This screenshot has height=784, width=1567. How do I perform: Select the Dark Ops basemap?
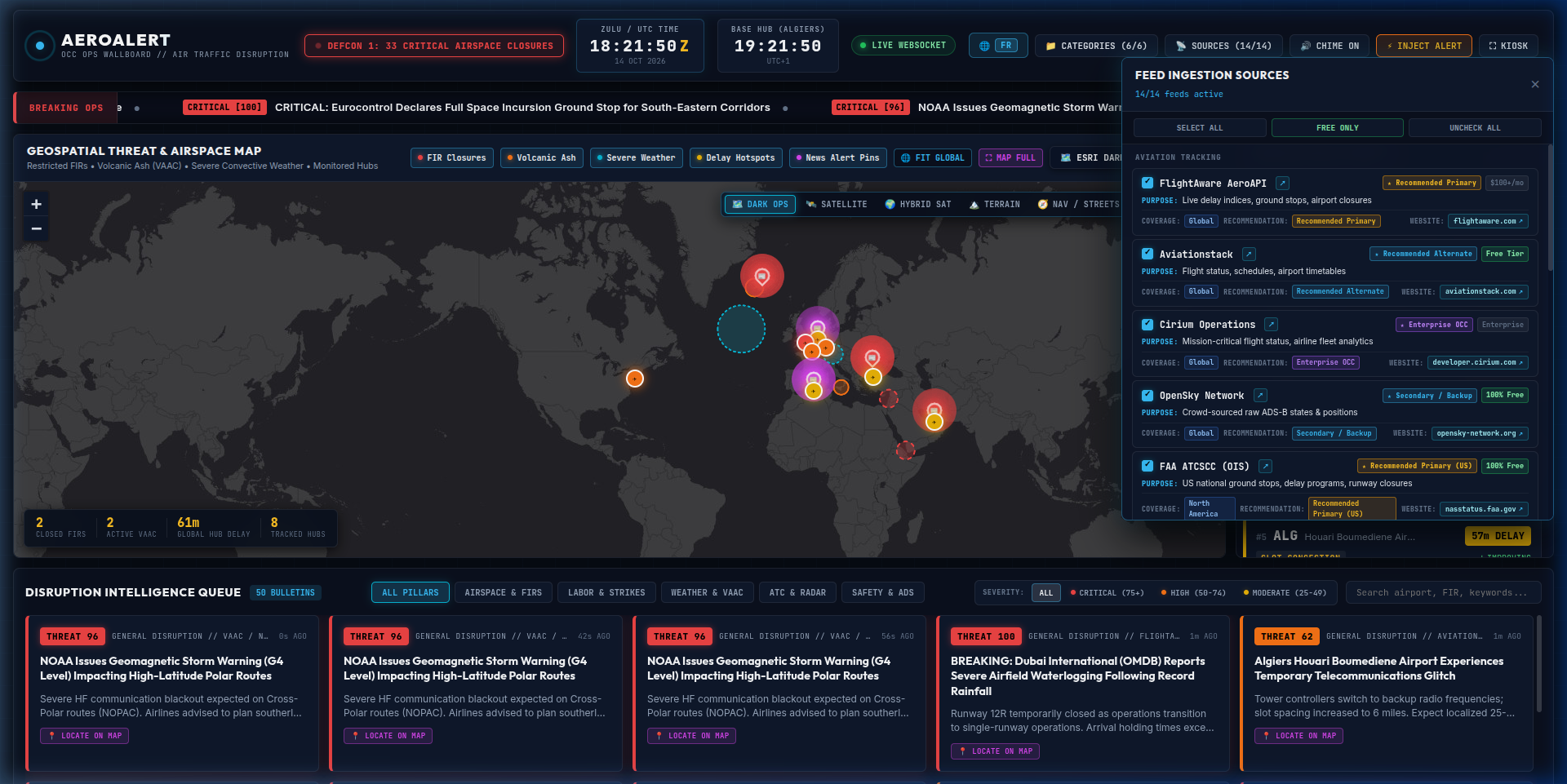pos(760,205)
